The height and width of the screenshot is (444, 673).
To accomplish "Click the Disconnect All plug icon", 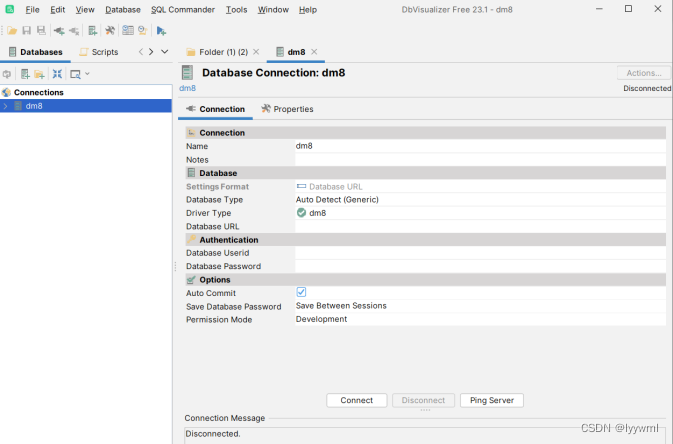I will 74,30.
